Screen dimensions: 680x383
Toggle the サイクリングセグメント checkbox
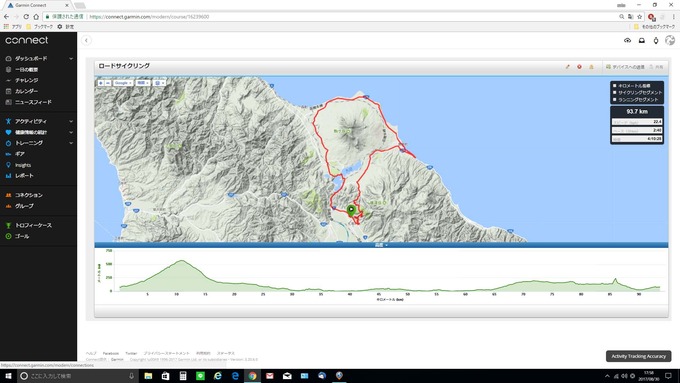coord(615,92)
